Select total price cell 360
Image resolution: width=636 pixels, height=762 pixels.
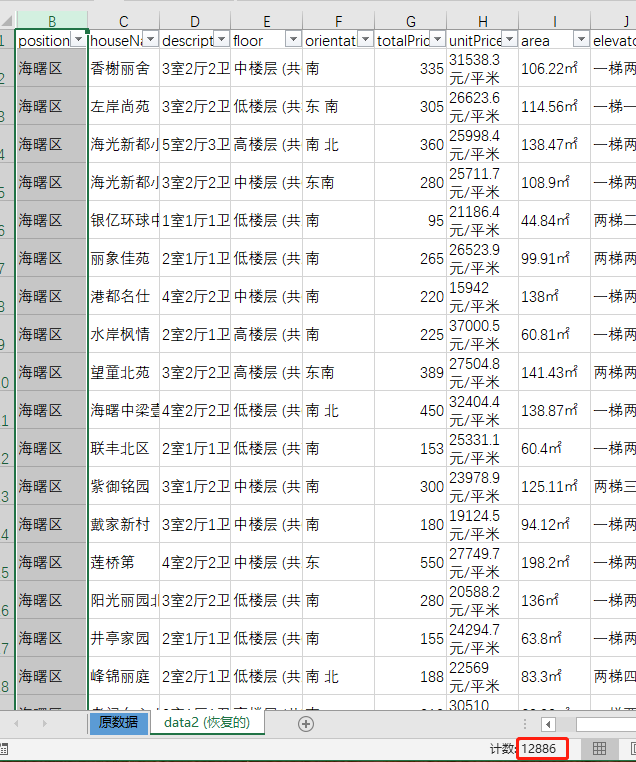[411, 144]
